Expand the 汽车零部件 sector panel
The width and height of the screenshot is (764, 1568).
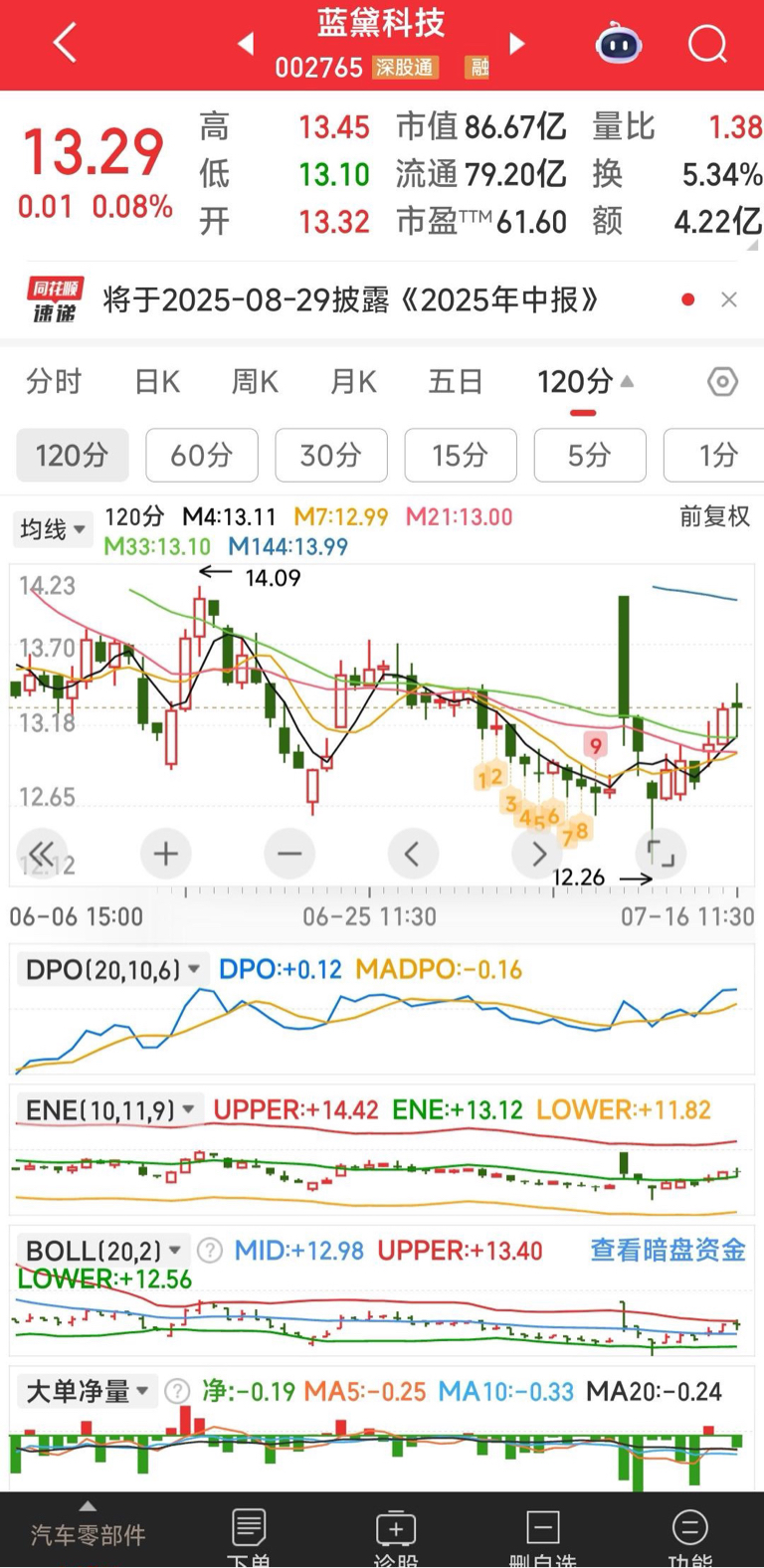[x=88, y=1529]
